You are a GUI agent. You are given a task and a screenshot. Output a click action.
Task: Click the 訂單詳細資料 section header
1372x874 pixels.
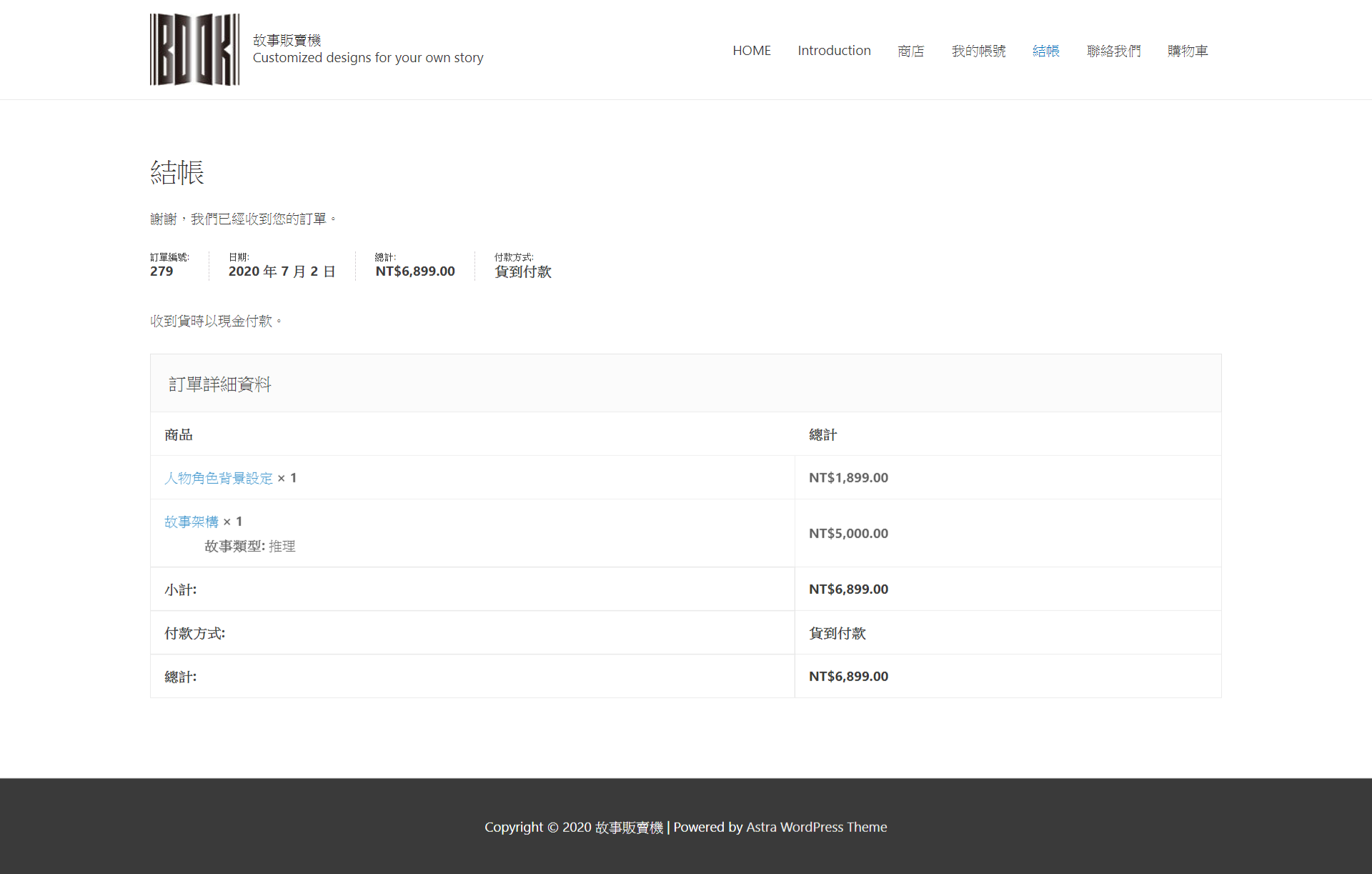point(219,384)
